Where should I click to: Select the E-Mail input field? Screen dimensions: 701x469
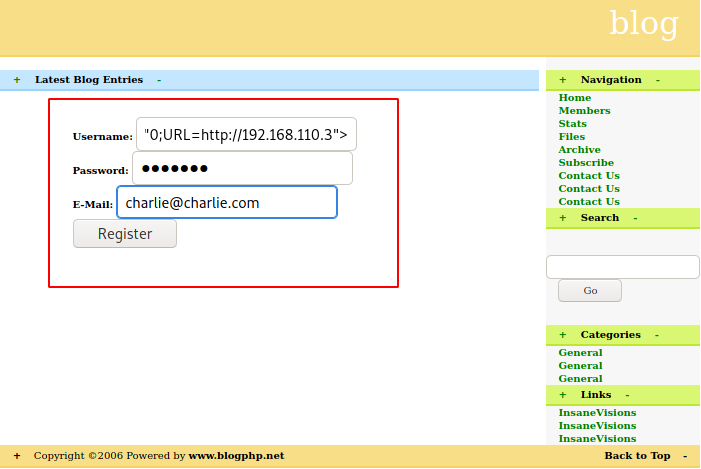(x=227, y=202)
